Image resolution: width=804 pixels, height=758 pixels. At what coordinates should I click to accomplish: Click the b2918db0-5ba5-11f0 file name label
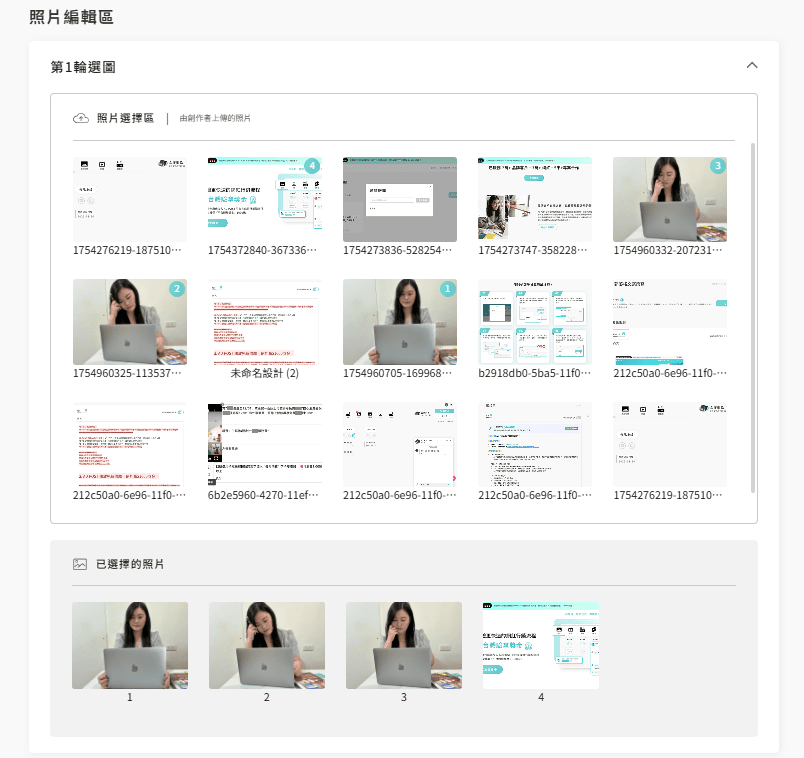[534, 373]
